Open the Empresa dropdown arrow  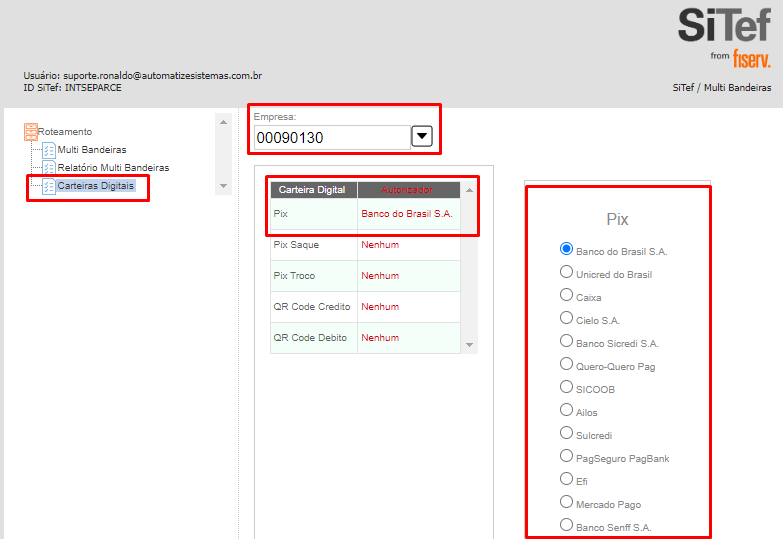point(422,136)
